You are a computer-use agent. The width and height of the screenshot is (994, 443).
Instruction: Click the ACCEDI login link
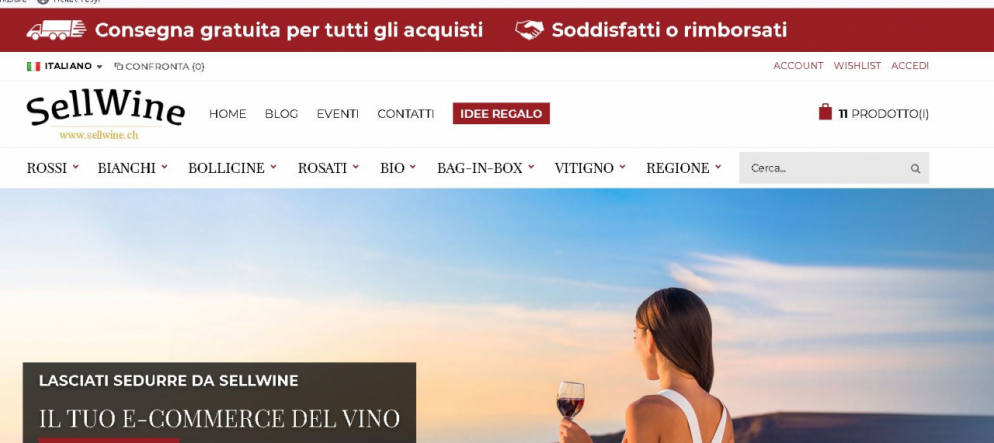pyautogui.click(x=910, y=66)
